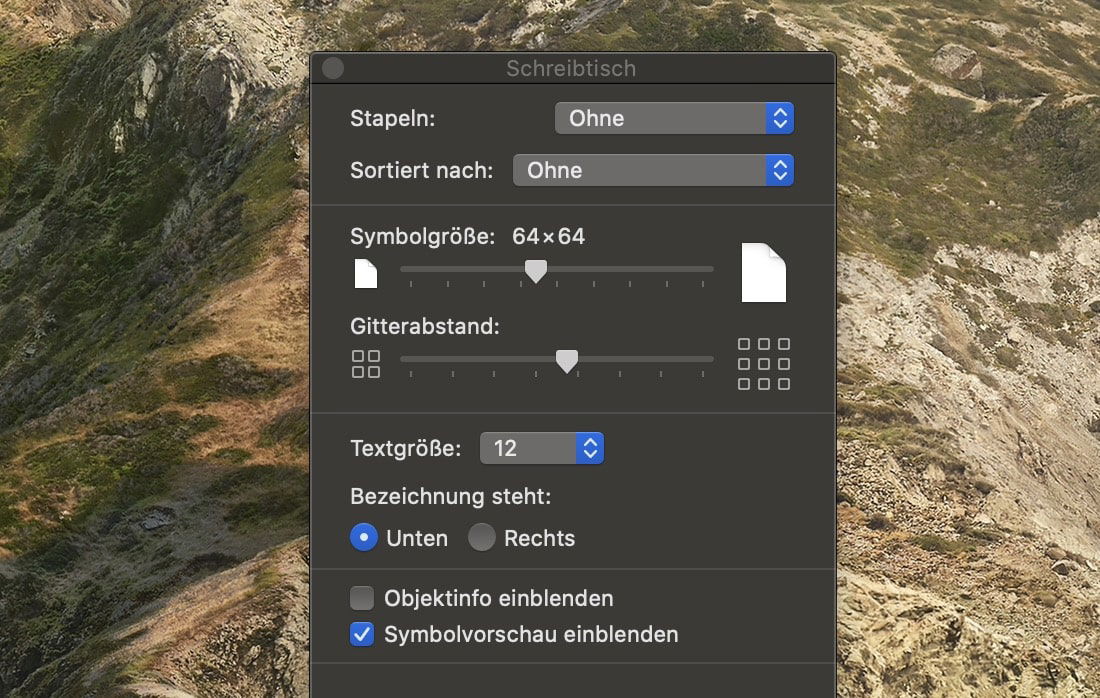Viewport: 1100px width, 698px height.
Task: Click the Gitterabstand slider handle
Action: coord(567,361)
